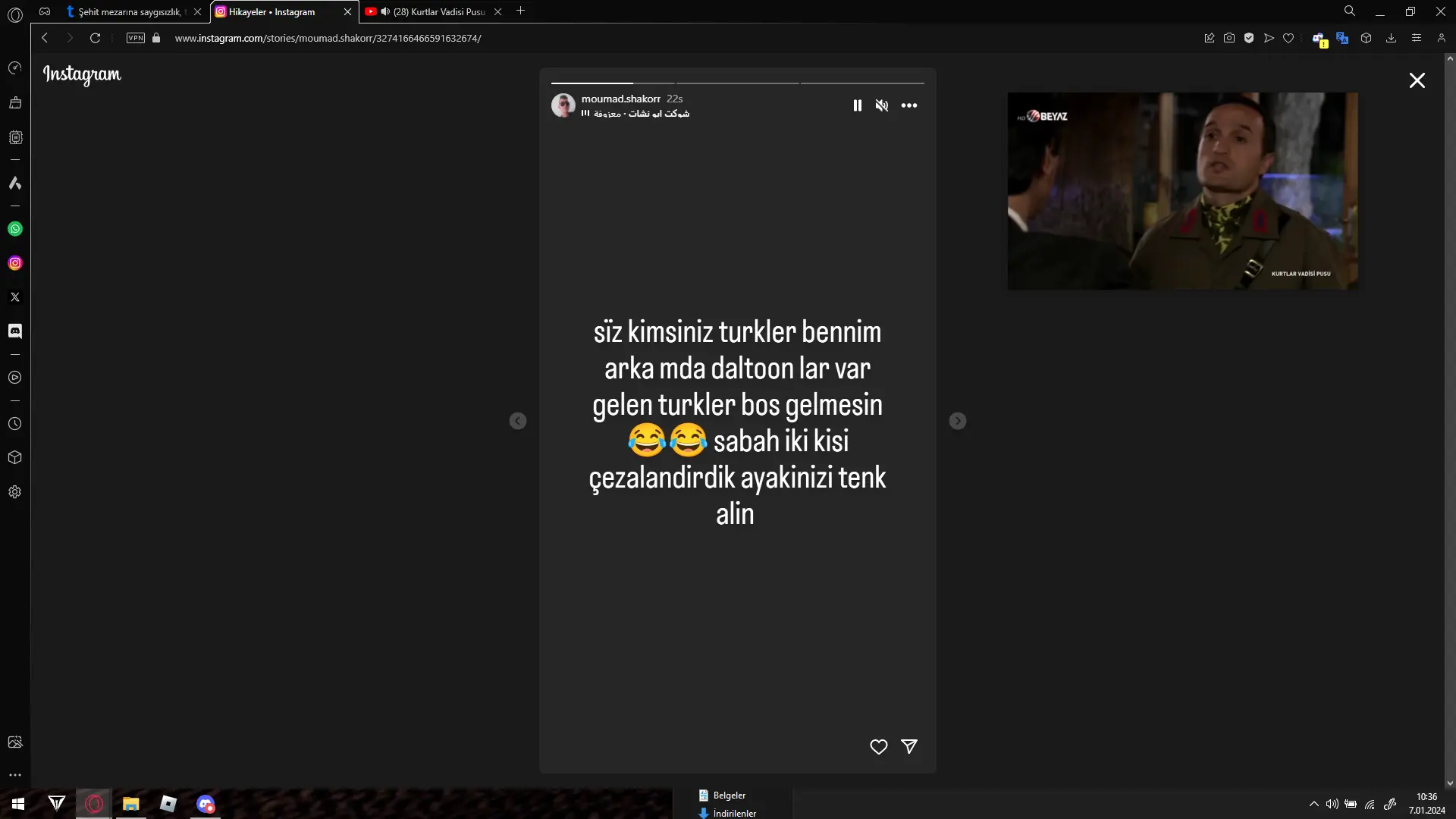This screenshot has width=1456, height=819.
Task: Toggle the ad blocker shield
Action: coord(1249,38)
